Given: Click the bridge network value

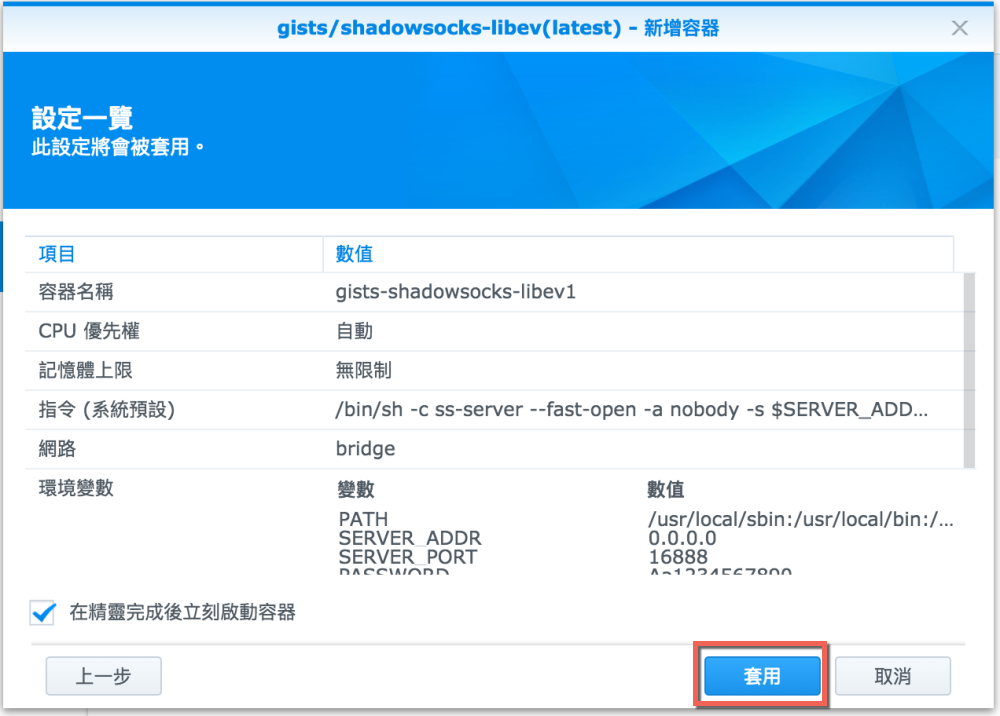Looking at the screenshot, I should [365, 449].
